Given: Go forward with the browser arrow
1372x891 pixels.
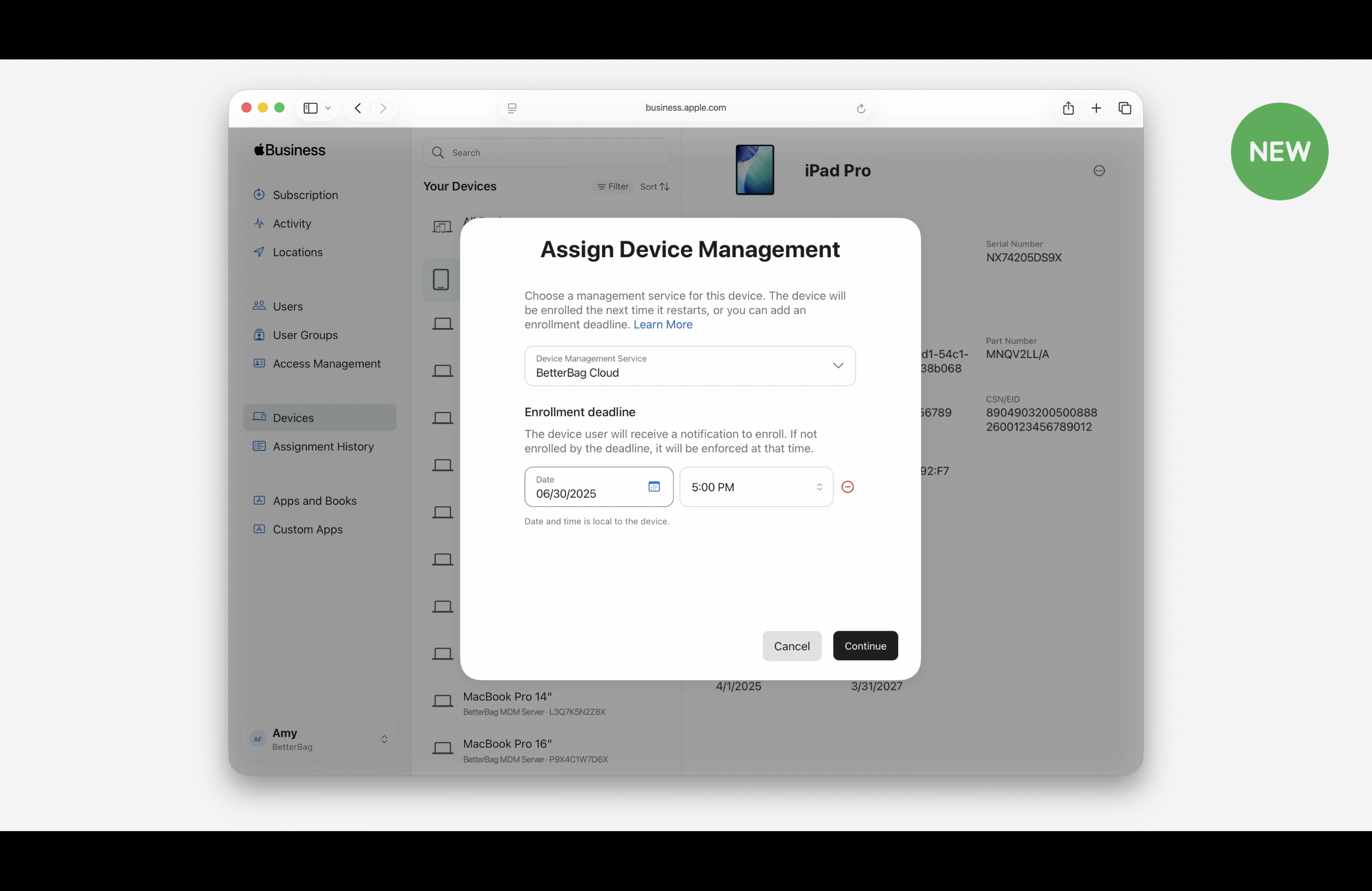Looking at the screenshot, I should pyautogui.click(x=383, y=108).
